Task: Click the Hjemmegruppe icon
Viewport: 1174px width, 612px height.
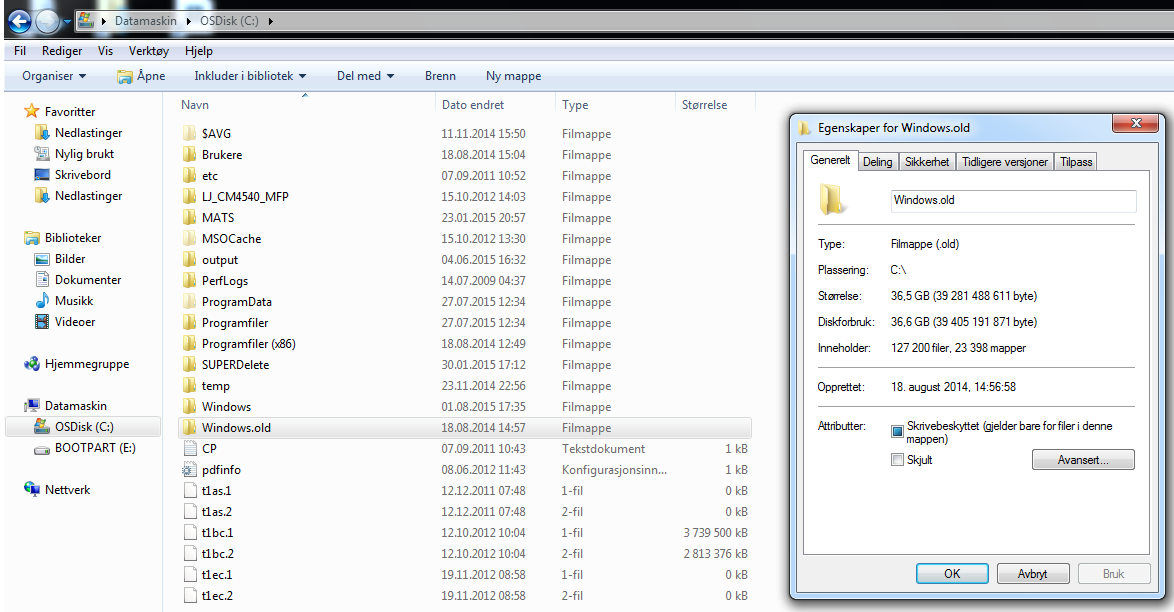Action: [31, 363]
